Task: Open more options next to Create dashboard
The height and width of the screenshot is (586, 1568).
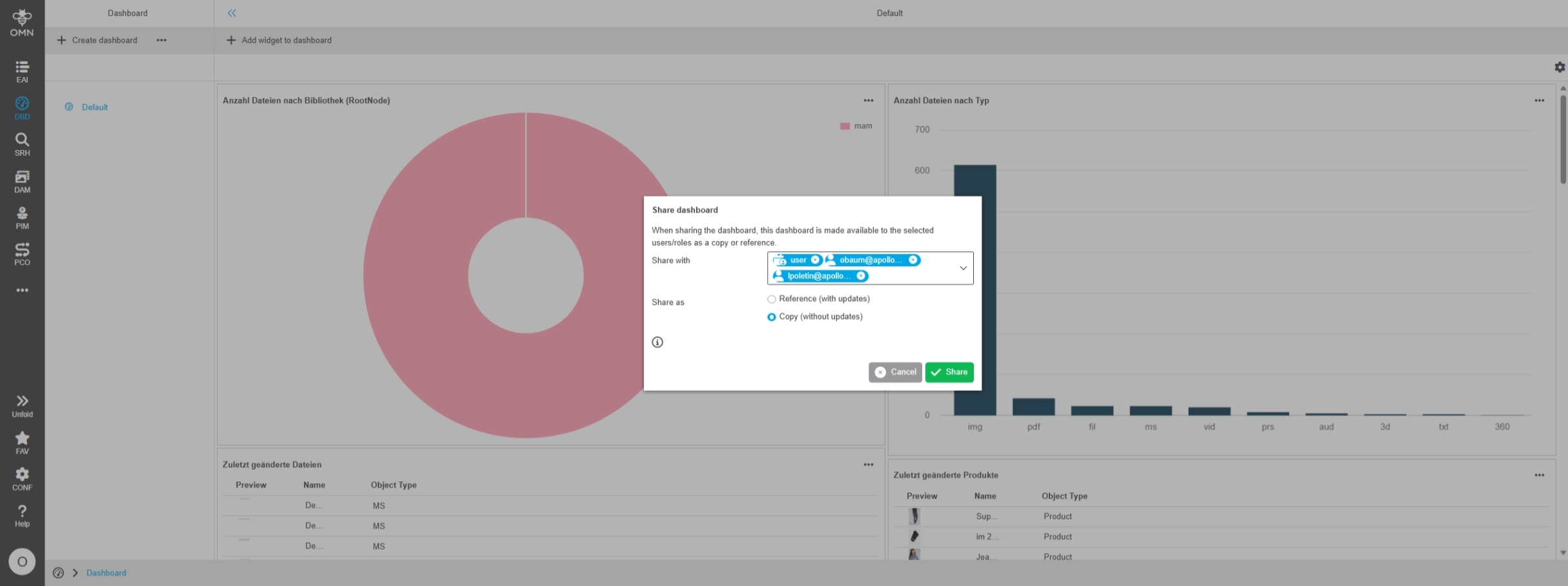Action: (161, 40)
